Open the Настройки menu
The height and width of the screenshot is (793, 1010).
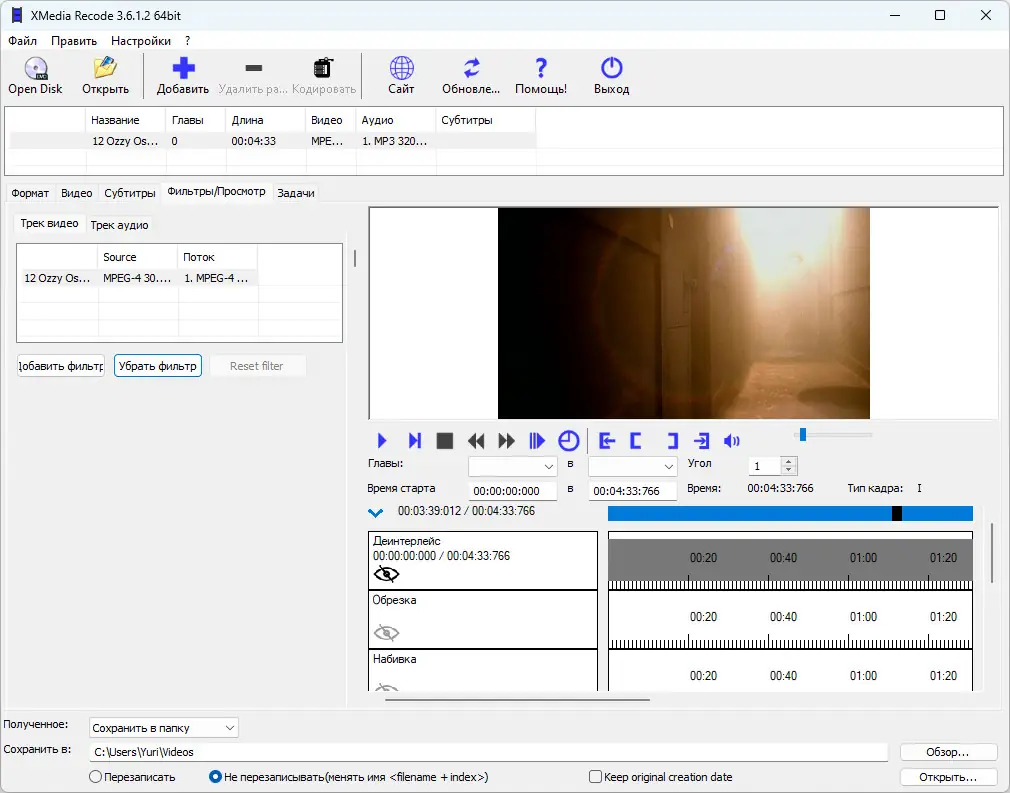tap(140, 41)
